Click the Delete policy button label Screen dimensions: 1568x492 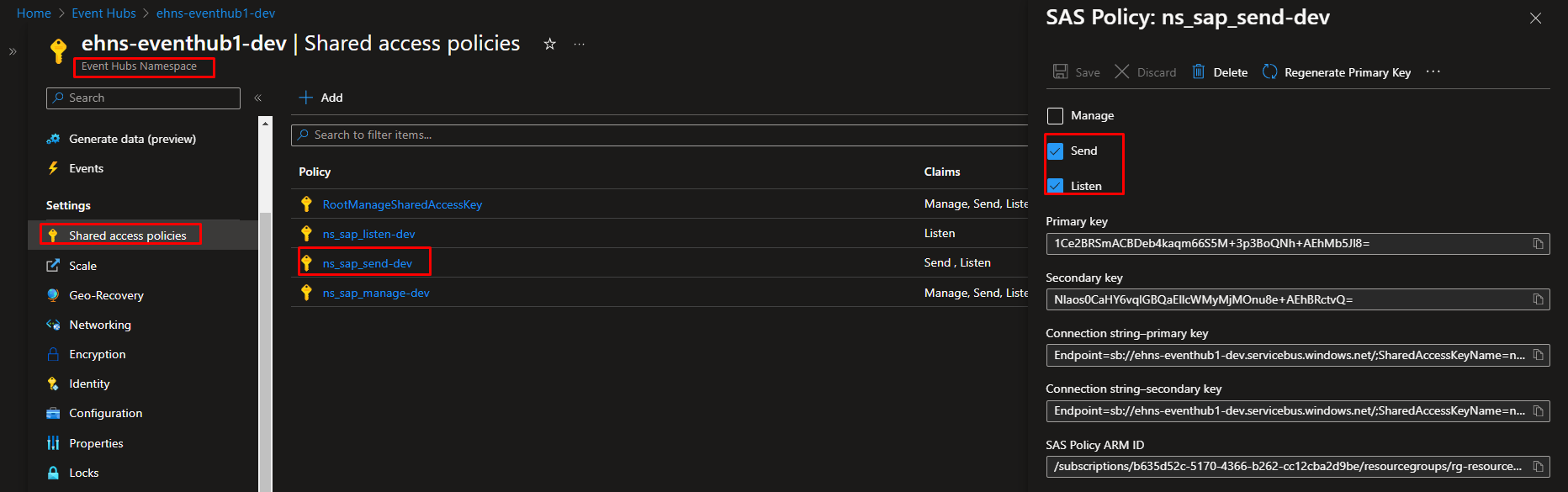point(1231,72)
